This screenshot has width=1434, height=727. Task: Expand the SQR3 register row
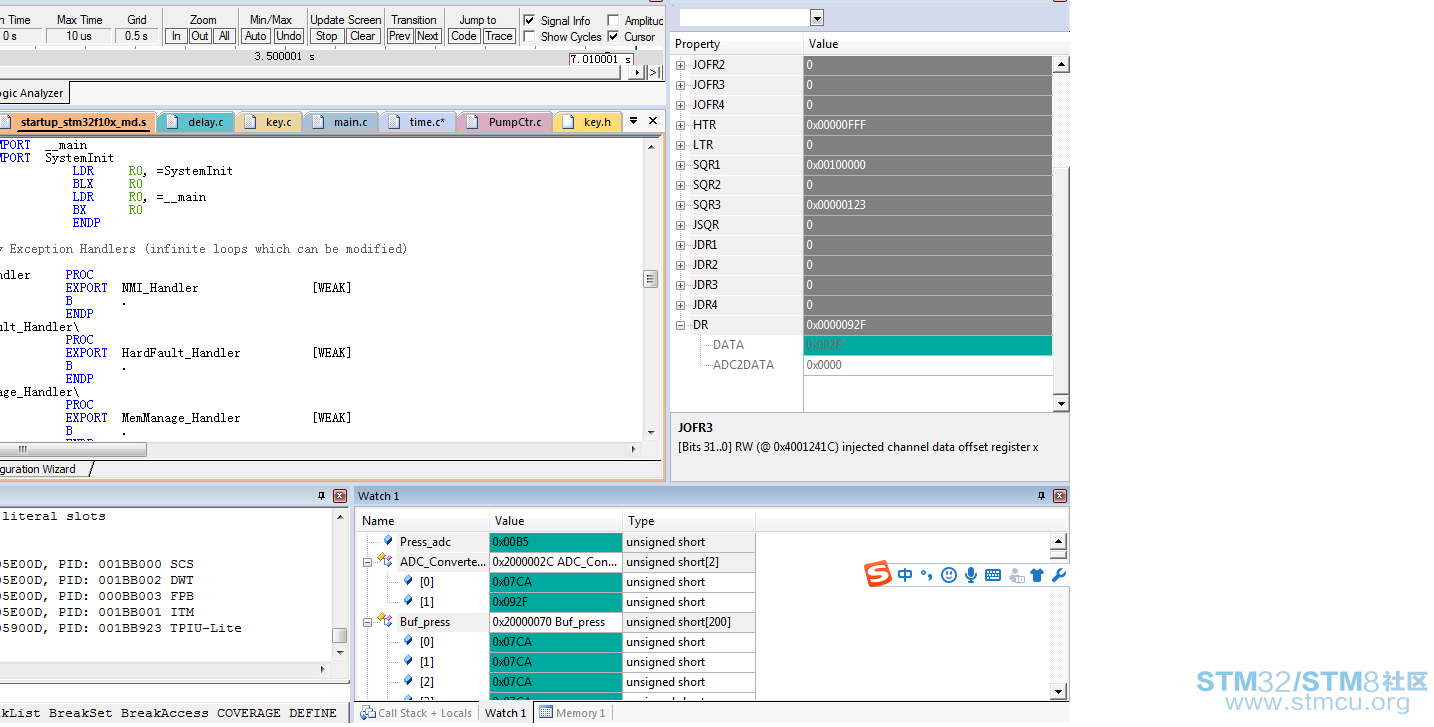point(681,205)
